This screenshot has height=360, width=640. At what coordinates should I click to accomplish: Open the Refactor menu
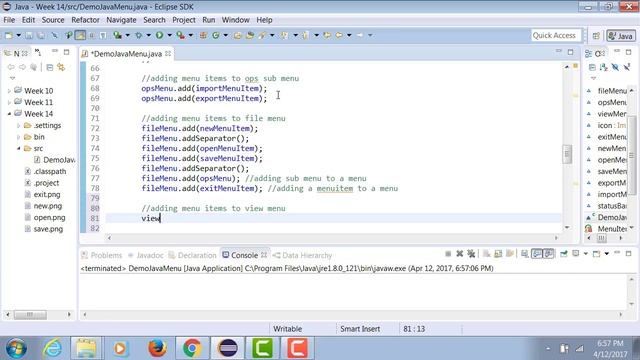(85, 20)
